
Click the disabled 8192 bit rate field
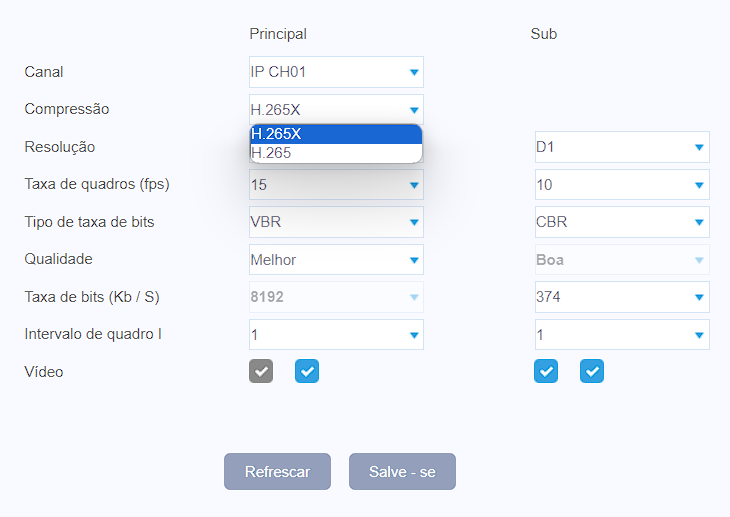pos(336,297)
